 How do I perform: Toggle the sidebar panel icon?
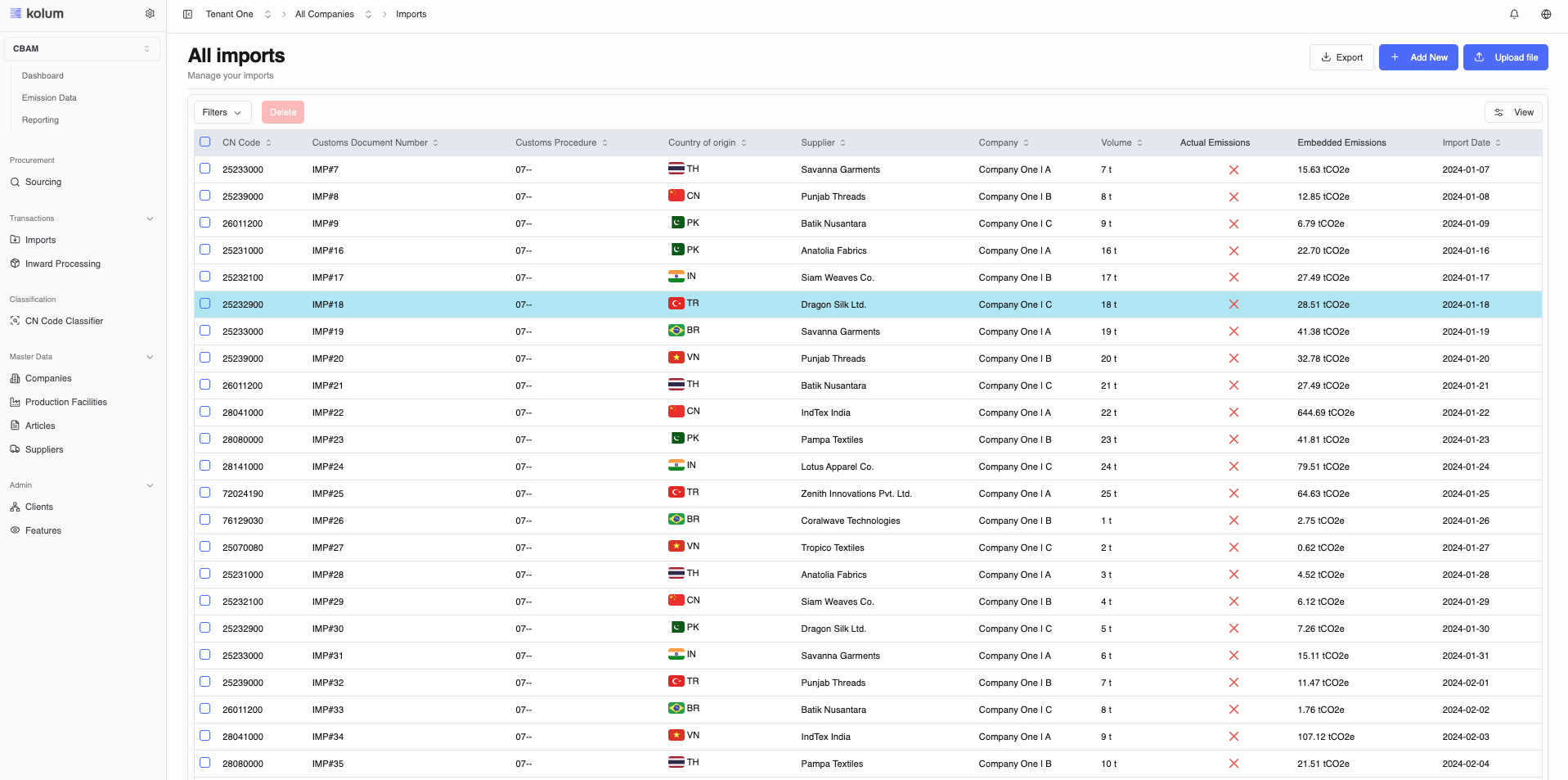coord(187,14)
